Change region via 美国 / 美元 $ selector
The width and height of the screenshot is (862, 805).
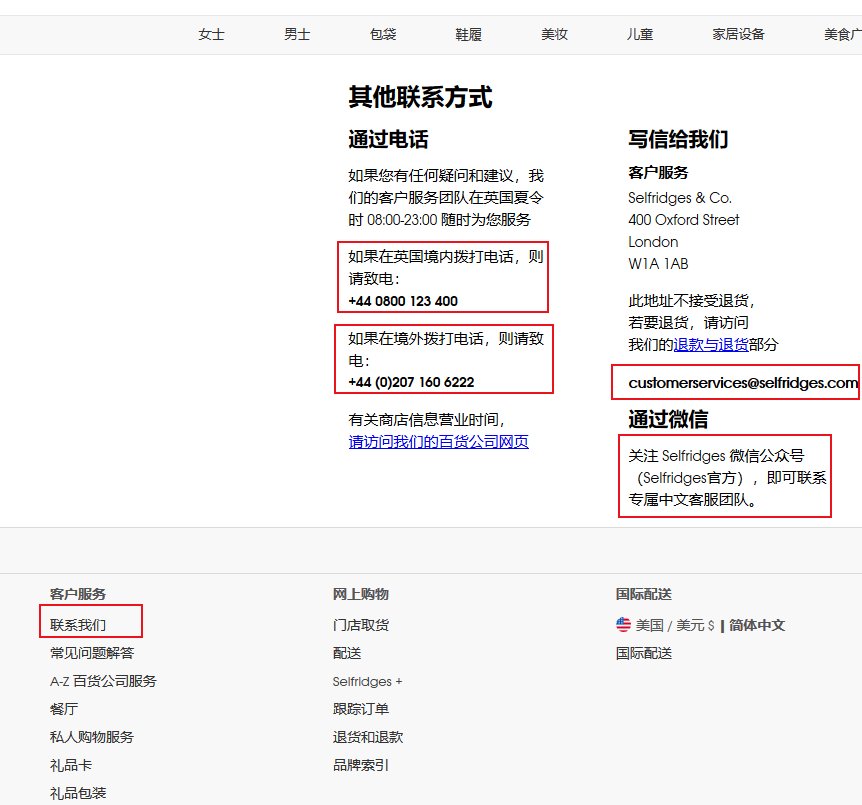click(x=675, y=625)
